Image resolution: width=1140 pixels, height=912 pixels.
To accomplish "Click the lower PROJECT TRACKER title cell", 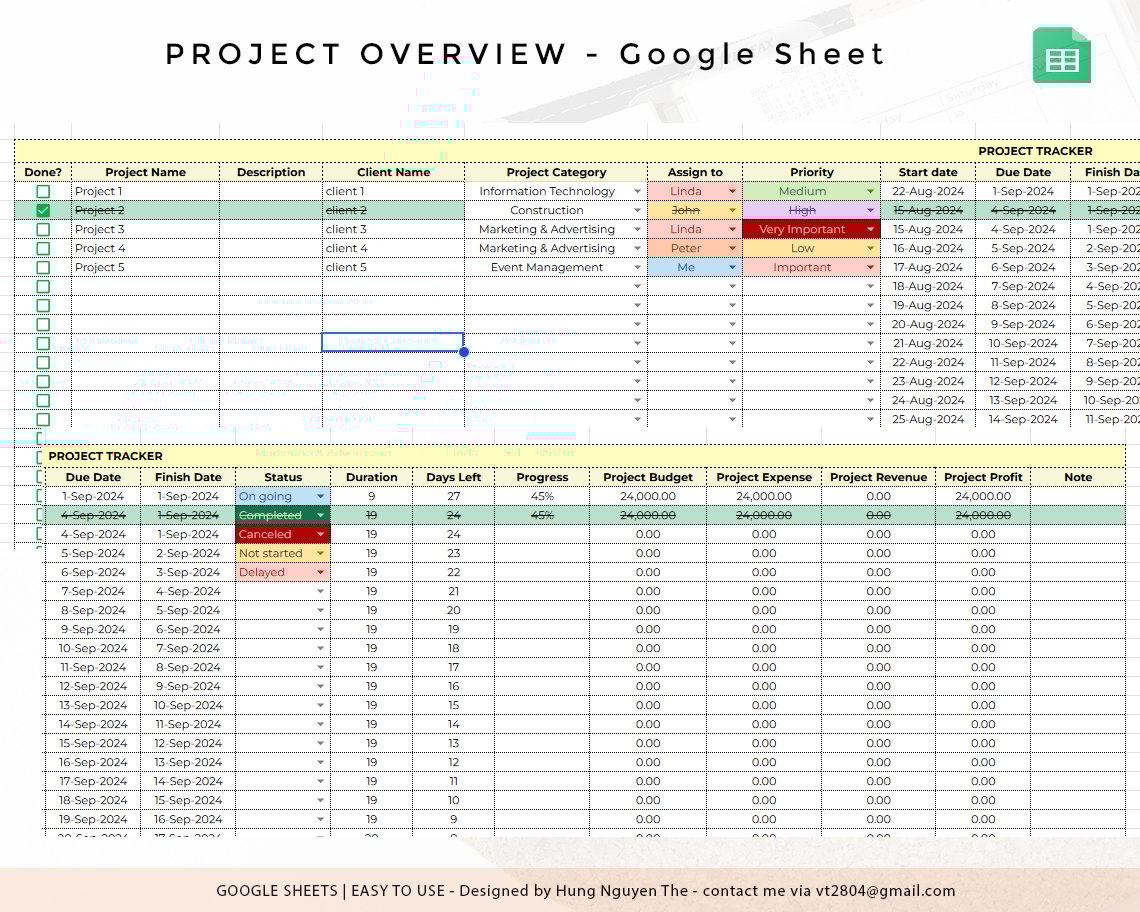I will click(584, 456).
